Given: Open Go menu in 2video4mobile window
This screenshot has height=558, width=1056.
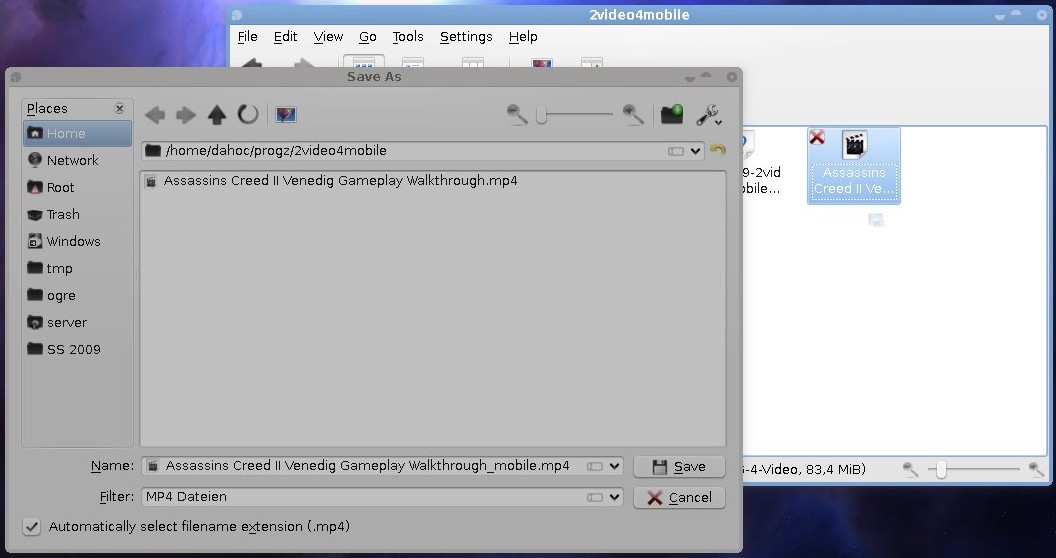Looking at the screenshot, I should click(x=368, y=36).
